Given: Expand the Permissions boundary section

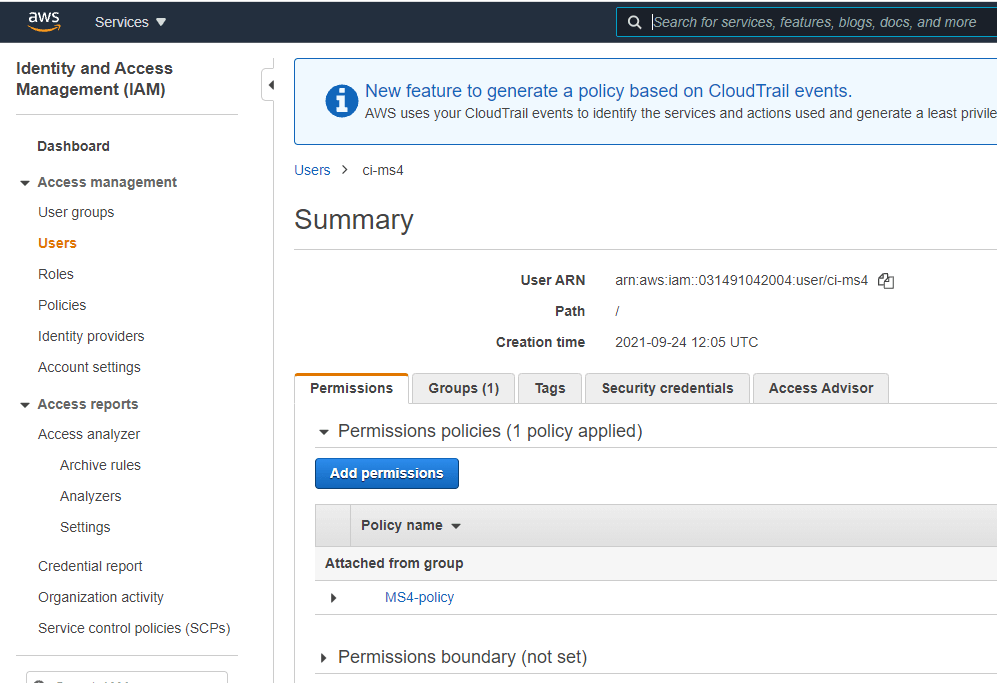Looking at the screenshot, I should 324,658.
